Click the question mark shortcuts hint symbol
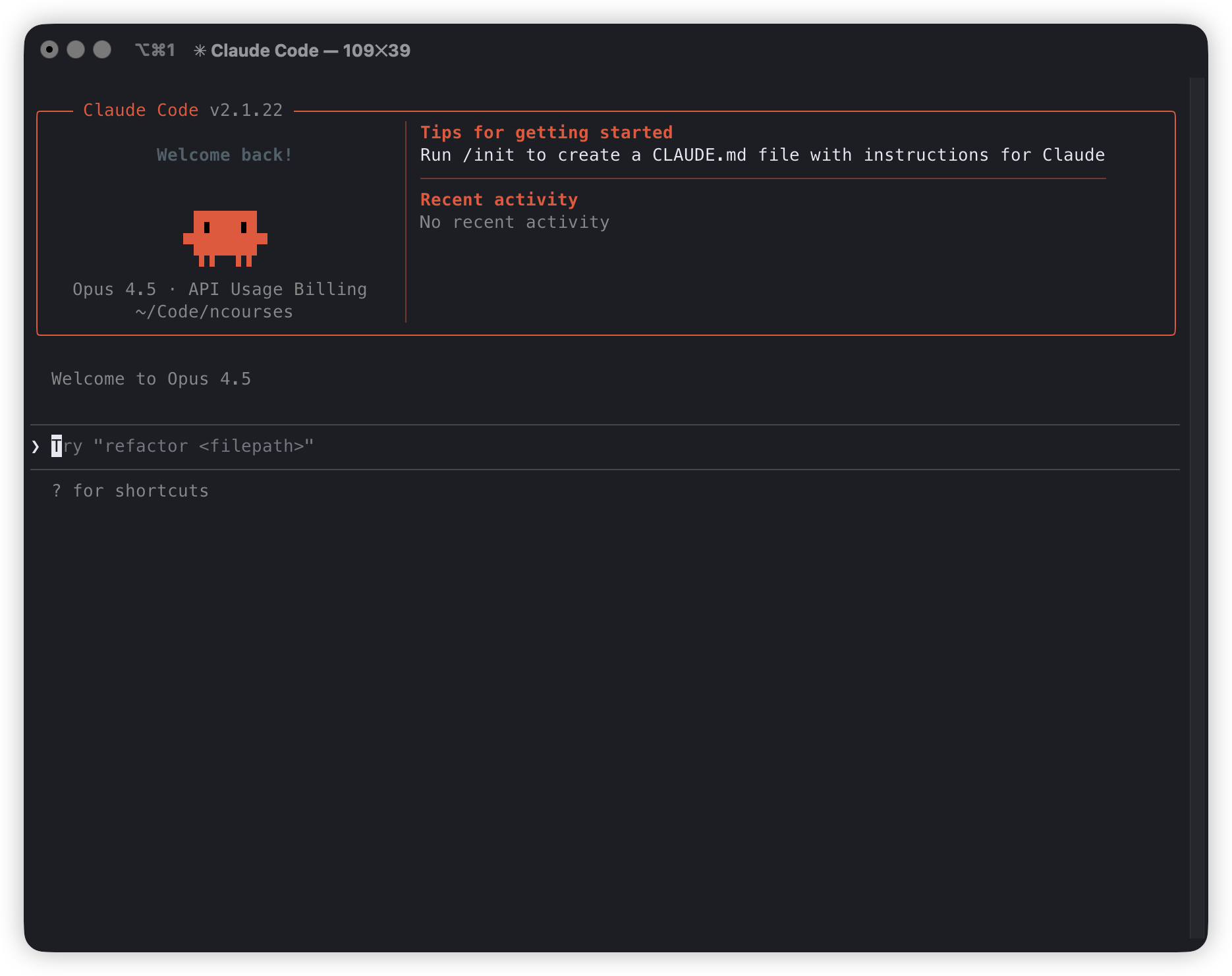 (57, 491)
